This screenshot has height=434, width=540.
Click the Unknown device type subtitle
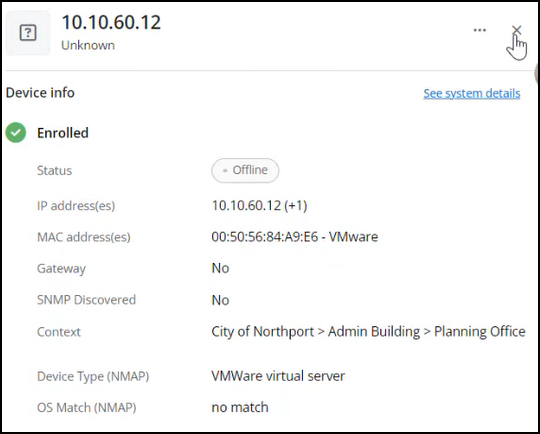[x=88, y=45]
